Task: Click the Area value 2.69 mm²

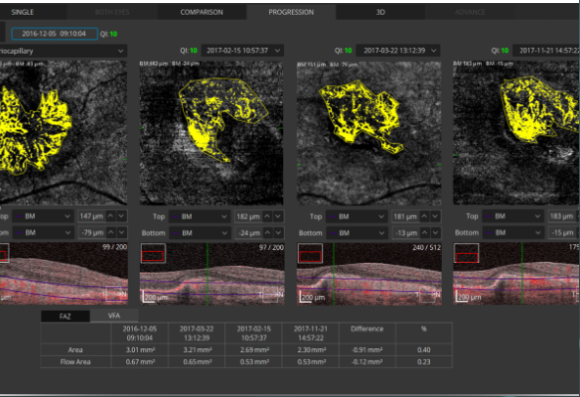Action: coord(254,350)
